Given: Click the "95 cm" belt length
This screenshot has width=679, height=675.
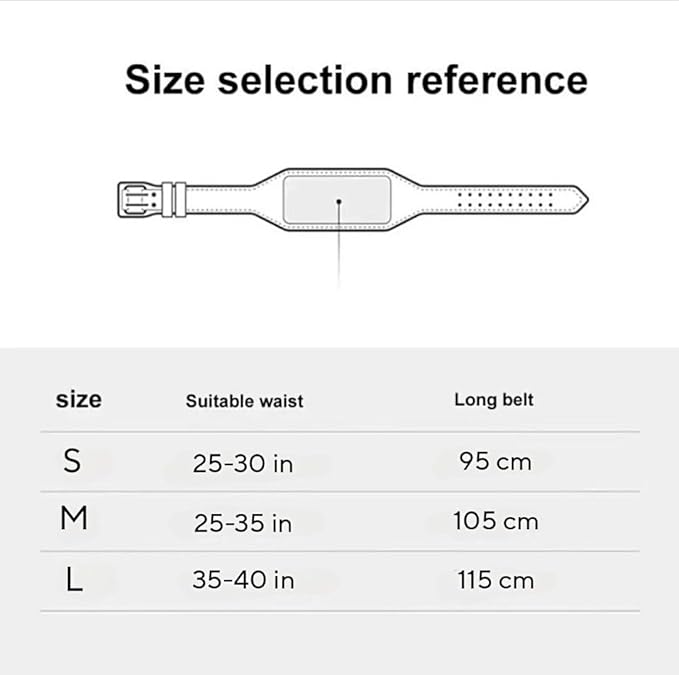Looking at the screenshot, I should pos(495,461).
